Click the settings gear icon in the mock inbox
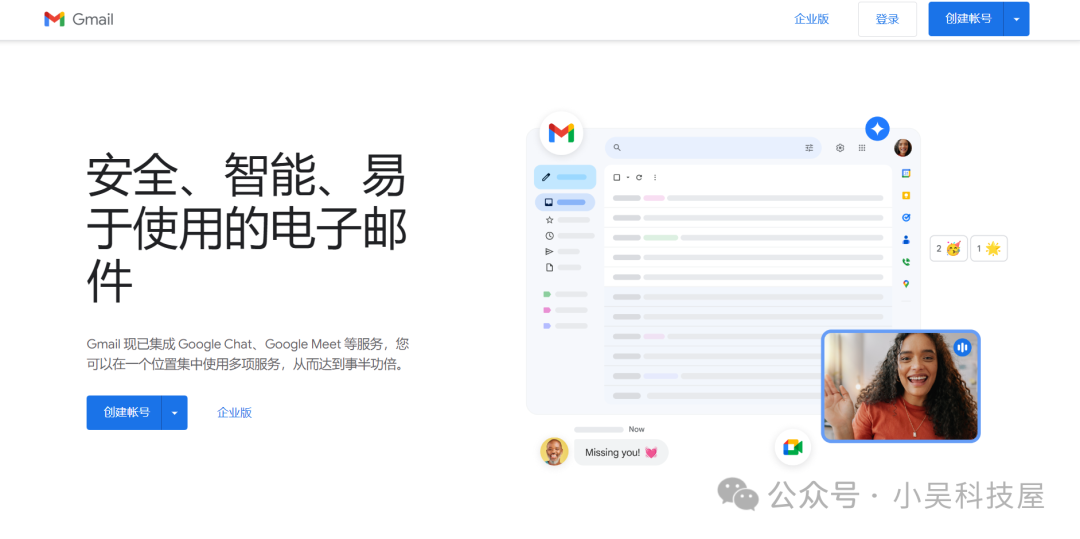This screenshot has height=539, width=1080. [x=840, y=147]
